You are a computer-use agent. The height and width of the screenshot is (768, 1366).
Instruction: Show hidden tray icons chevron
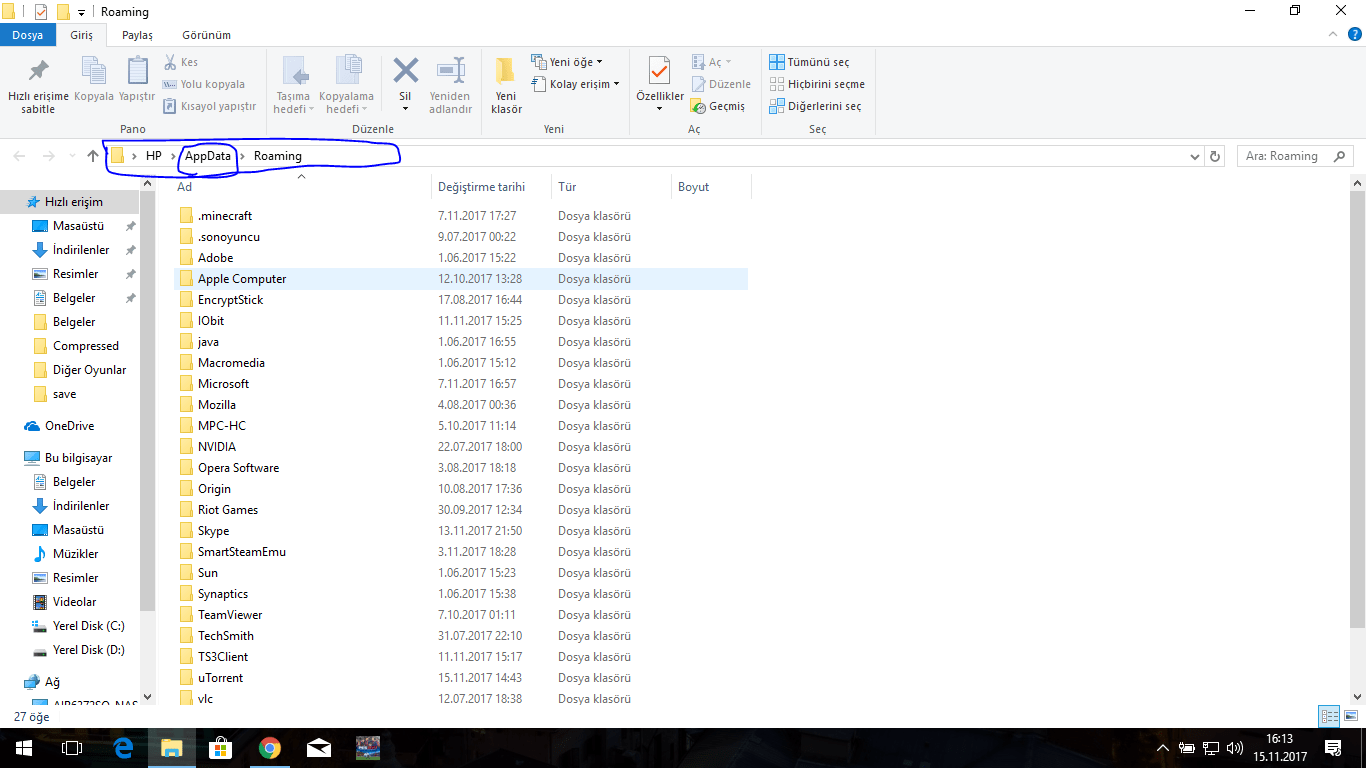(x=1163, y=748)
